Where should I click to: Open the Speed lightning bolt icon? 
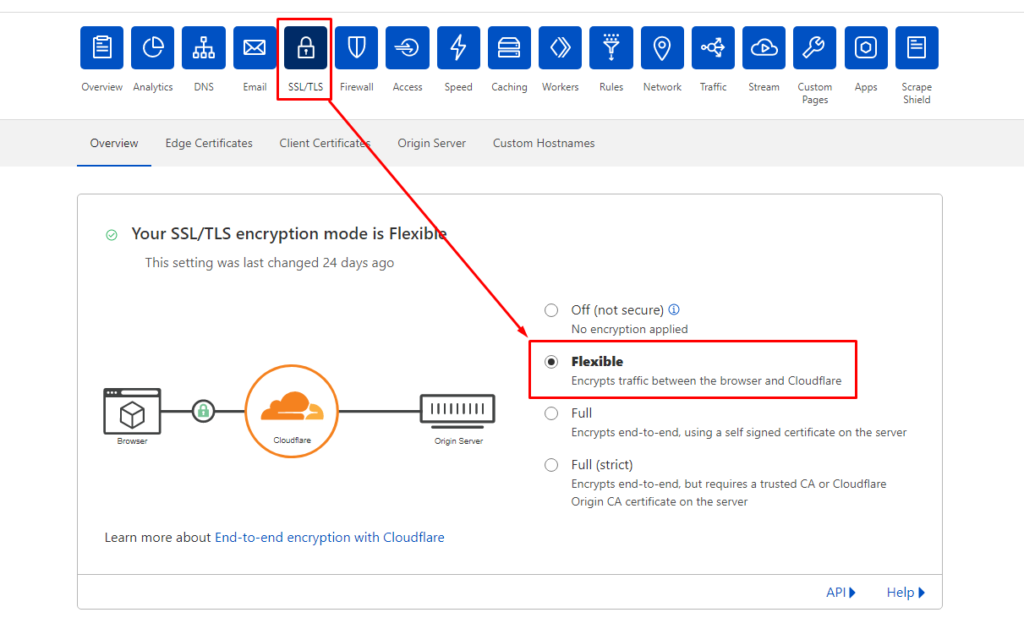(x=458, y=48)
